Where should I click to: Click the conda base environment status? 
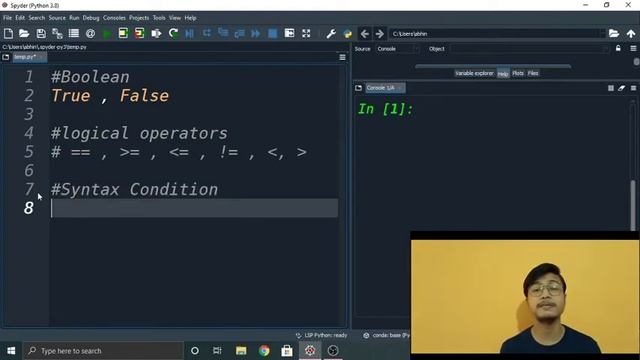386,336
